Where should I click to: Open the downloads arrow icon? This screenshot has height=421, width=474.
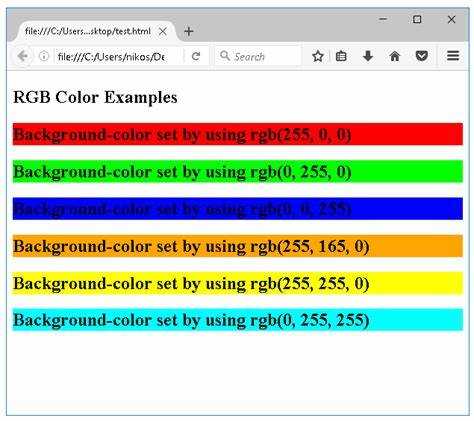pos(368,56)
